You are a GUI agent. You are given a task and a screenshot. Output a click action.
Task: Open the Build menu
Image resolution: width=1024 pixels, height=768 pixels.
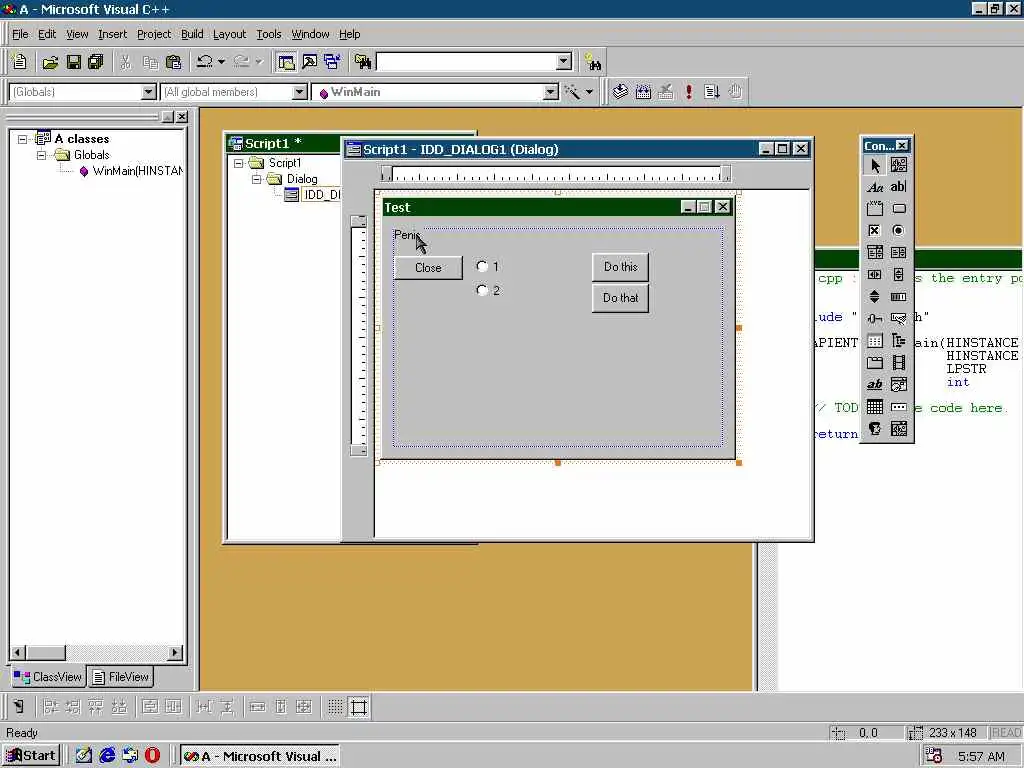192,34
